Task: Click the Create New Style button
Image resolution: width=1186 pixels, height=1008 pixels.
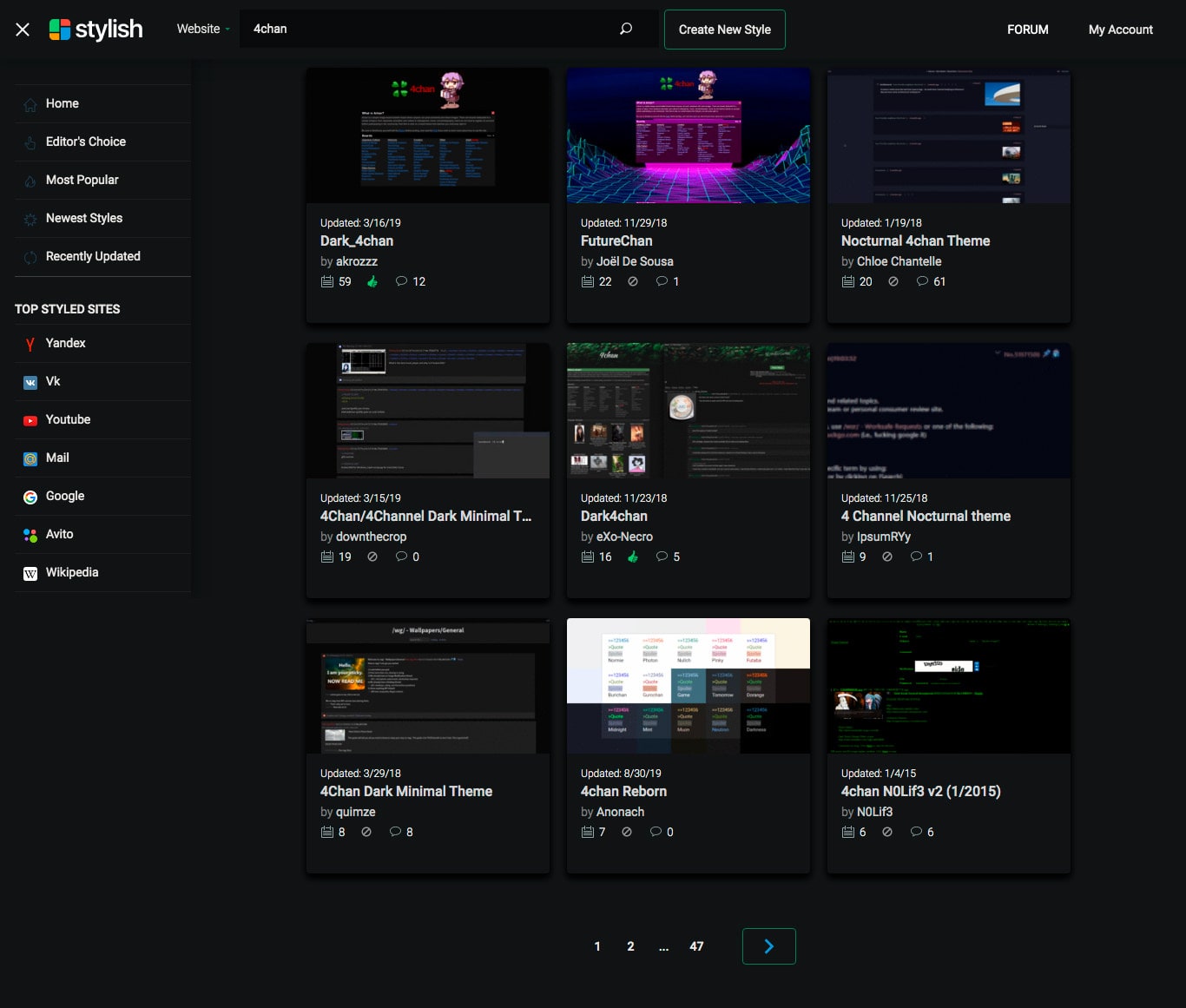Action: coord(724,29)
